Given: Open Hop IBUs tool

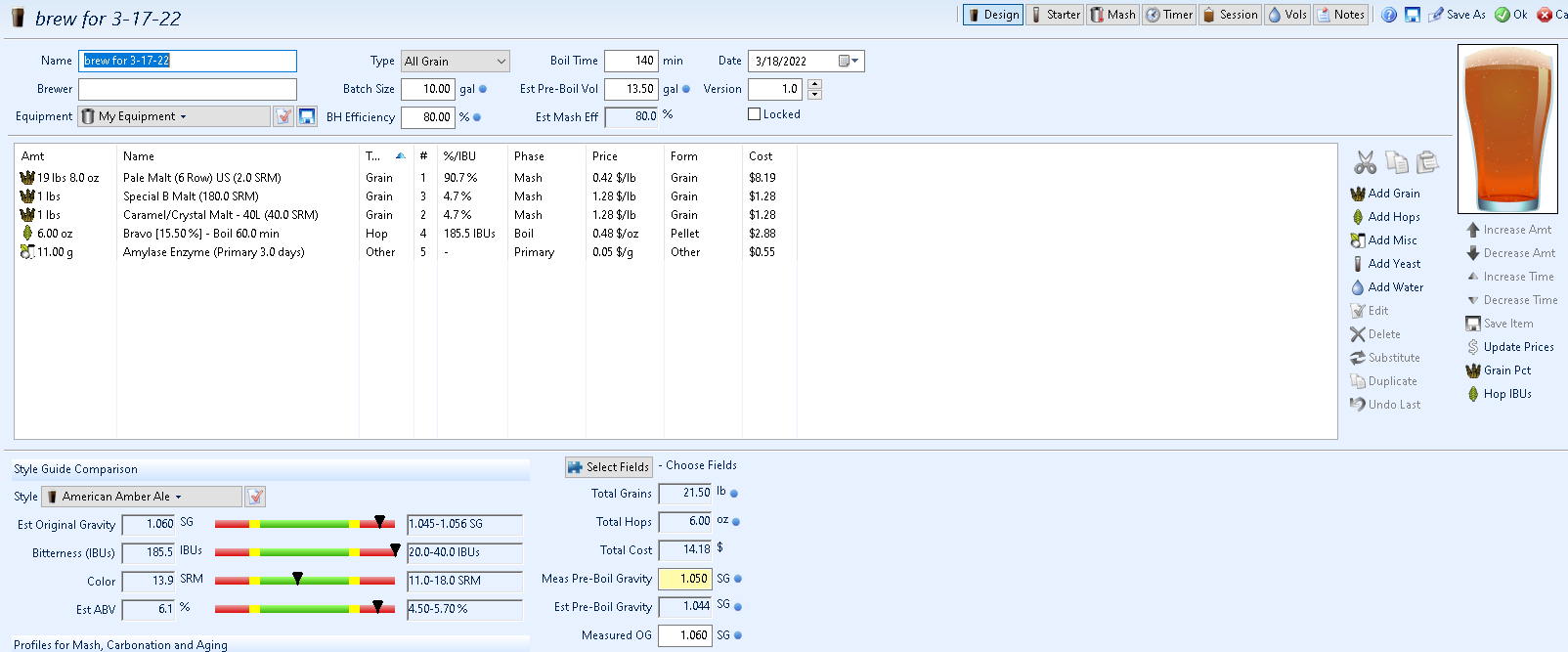Looking at the screenshot, I should pyautogui.click(x=1499, y=394).
